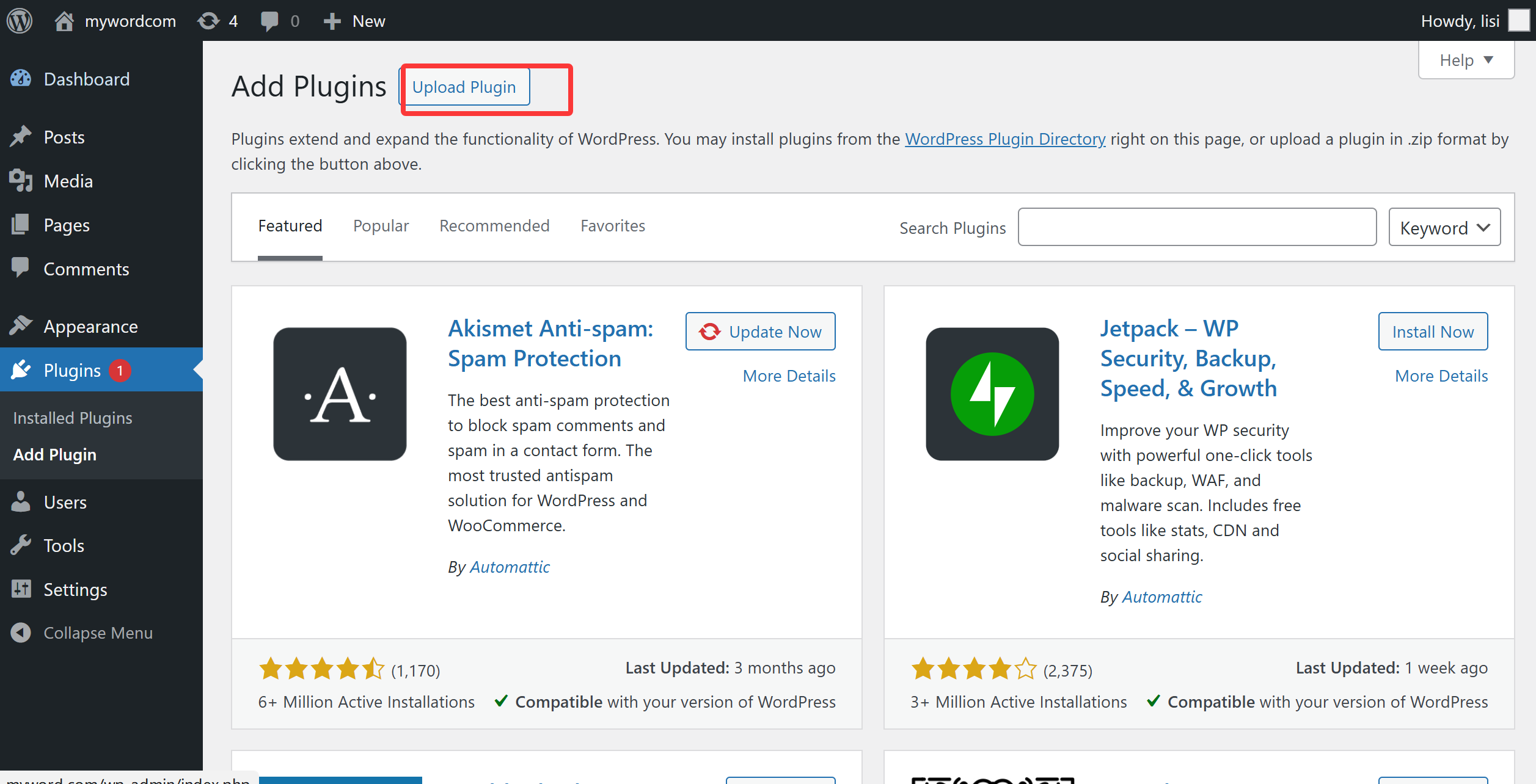Select the Media library icon
Viewport: 1536px width, 784px height.
(20, 180)
